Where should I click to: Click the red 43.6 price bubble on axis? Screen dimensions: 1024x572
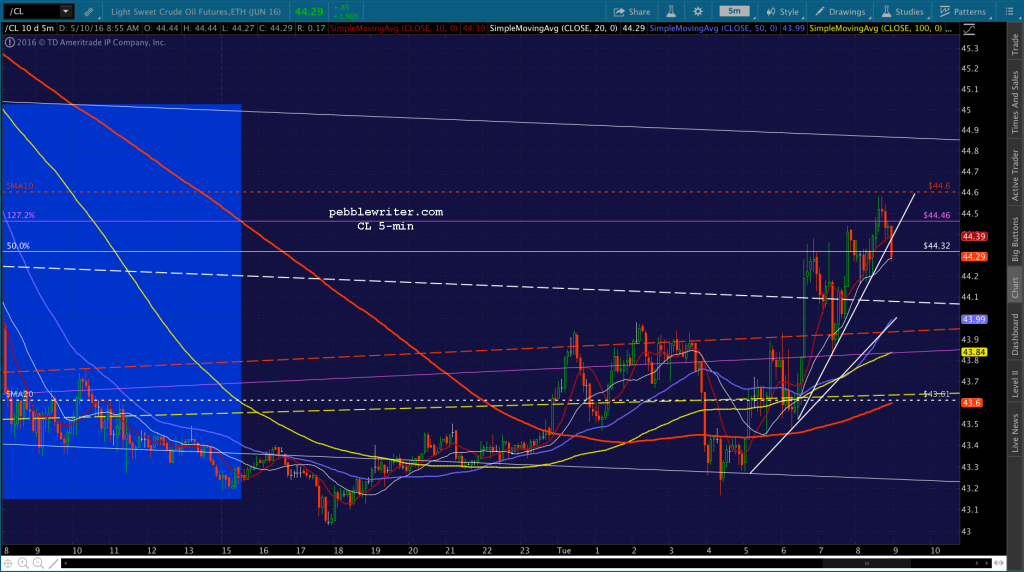point(971,403)
